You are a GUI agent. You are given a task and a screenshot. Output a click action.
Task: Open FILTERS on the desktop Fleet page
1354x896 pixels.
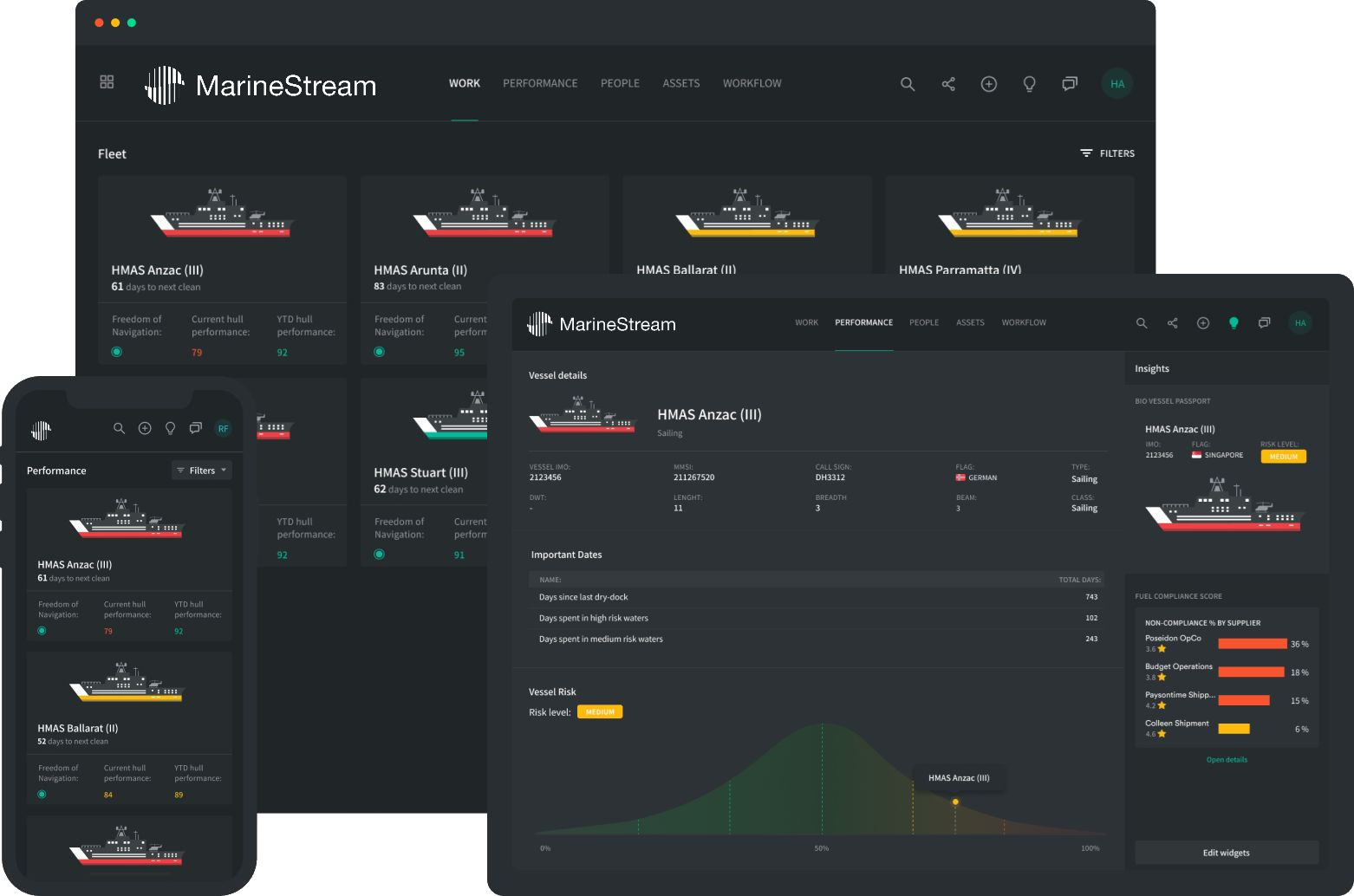click(1107, 153)
